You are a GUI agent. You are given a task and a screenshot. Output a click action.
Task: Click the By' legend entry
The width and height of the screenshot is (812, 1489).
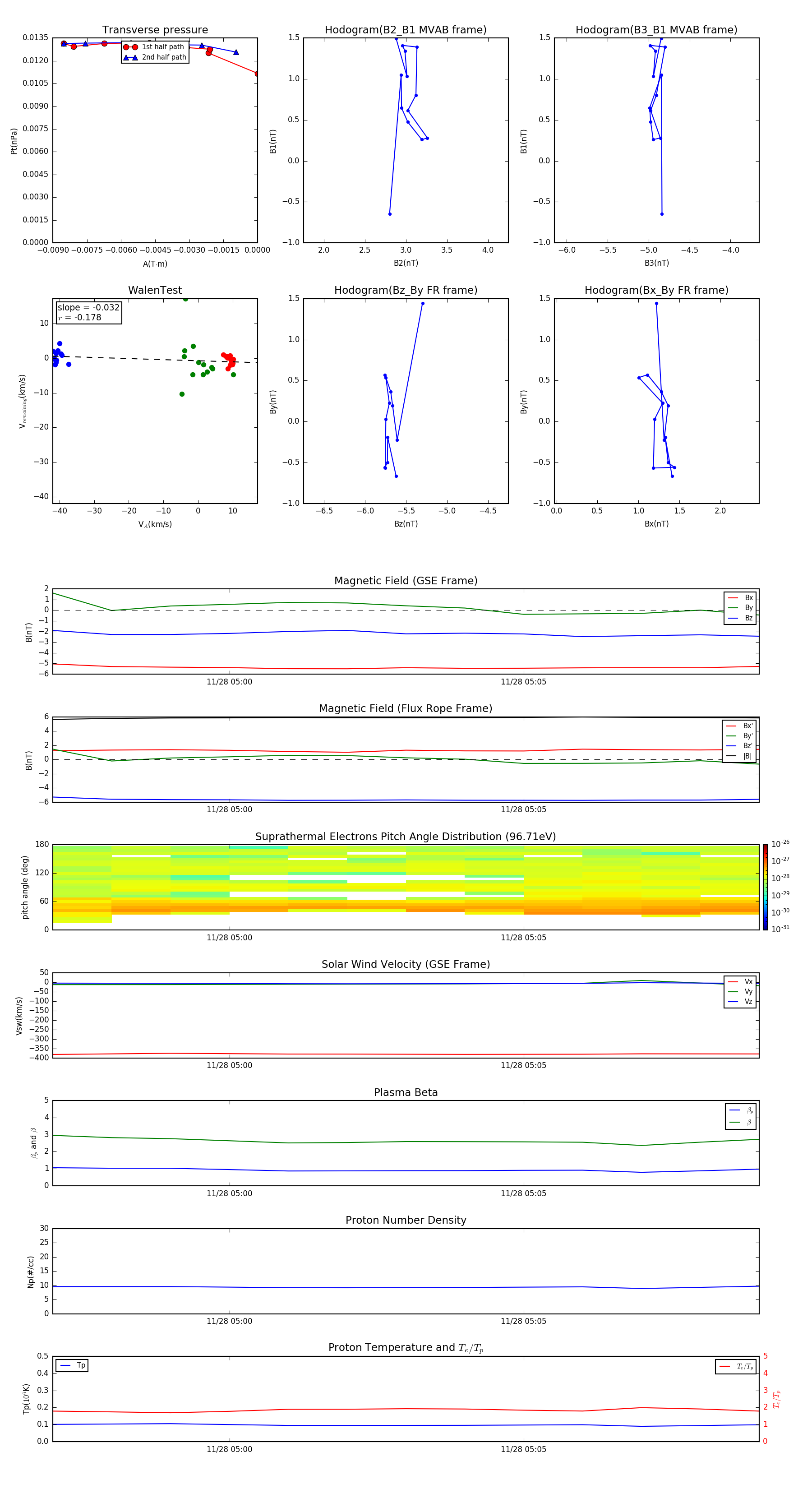(739, 736)
